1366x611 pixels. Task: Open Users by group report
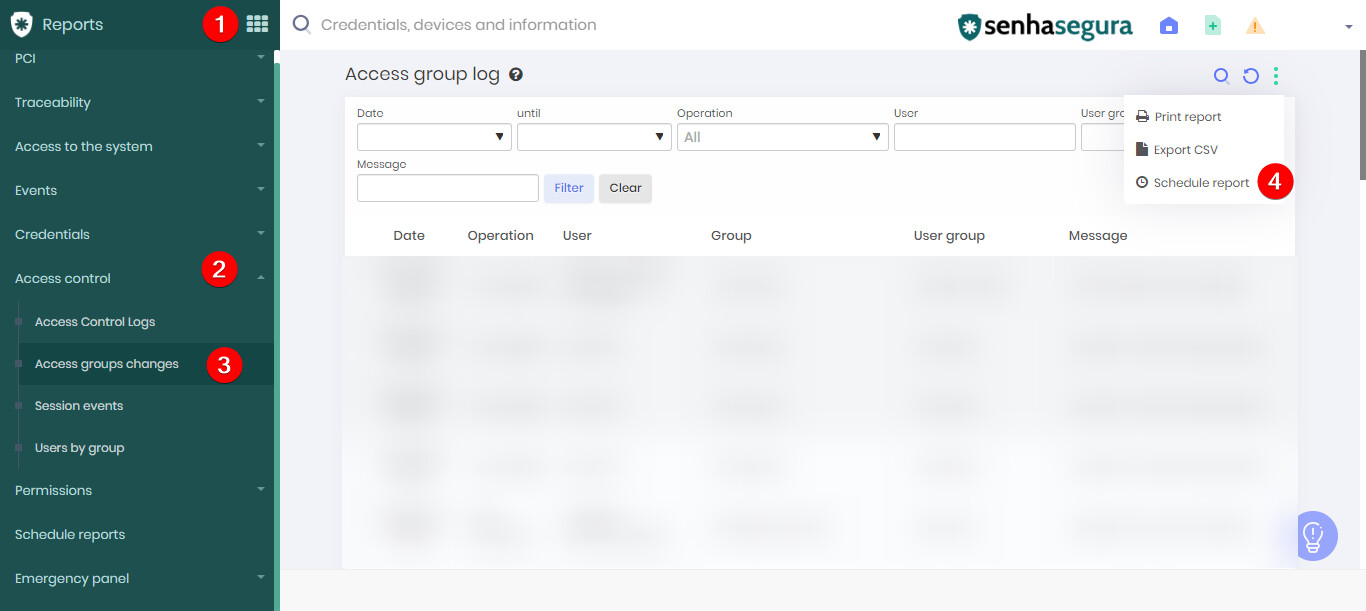click(x=80, y=448)
